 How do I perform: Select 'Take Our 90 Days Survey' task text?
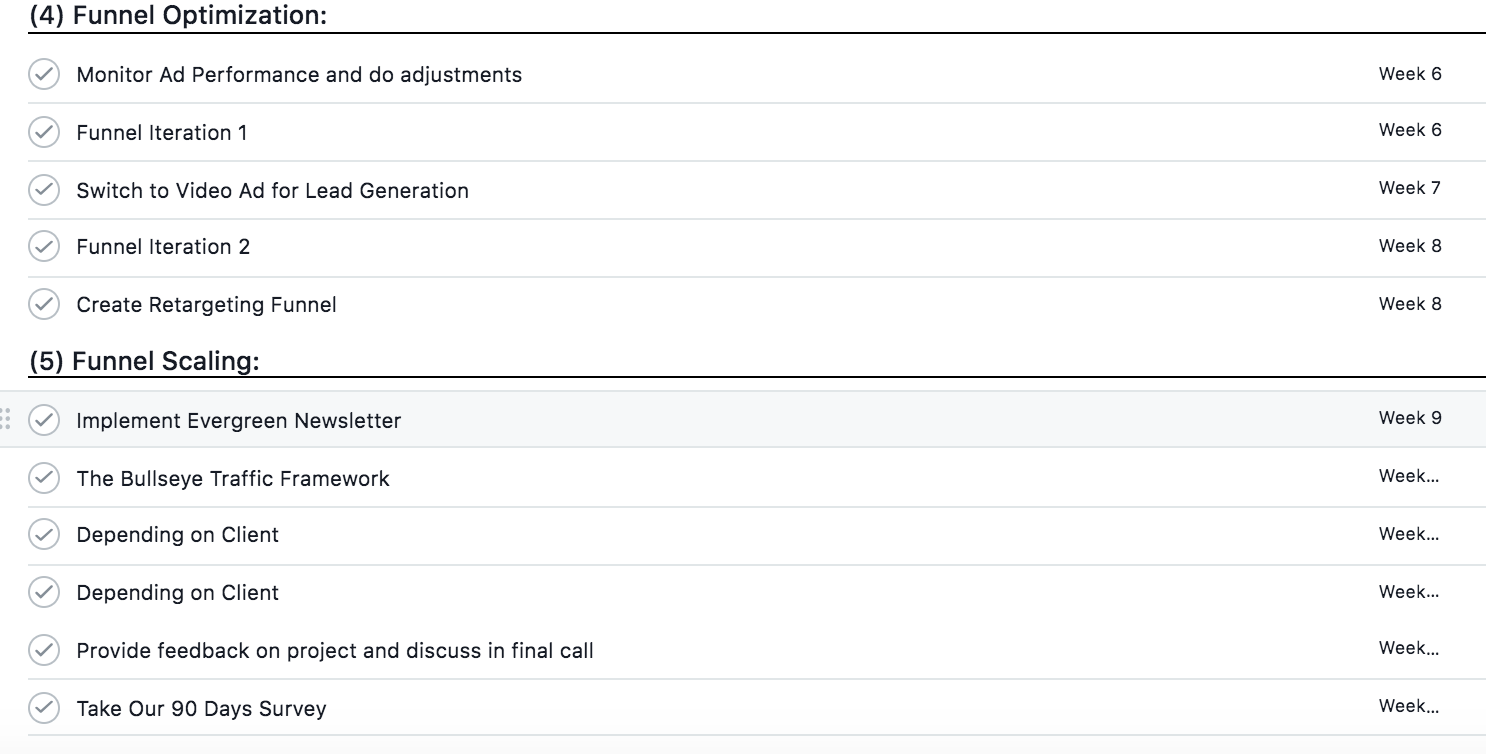(201, 709)
